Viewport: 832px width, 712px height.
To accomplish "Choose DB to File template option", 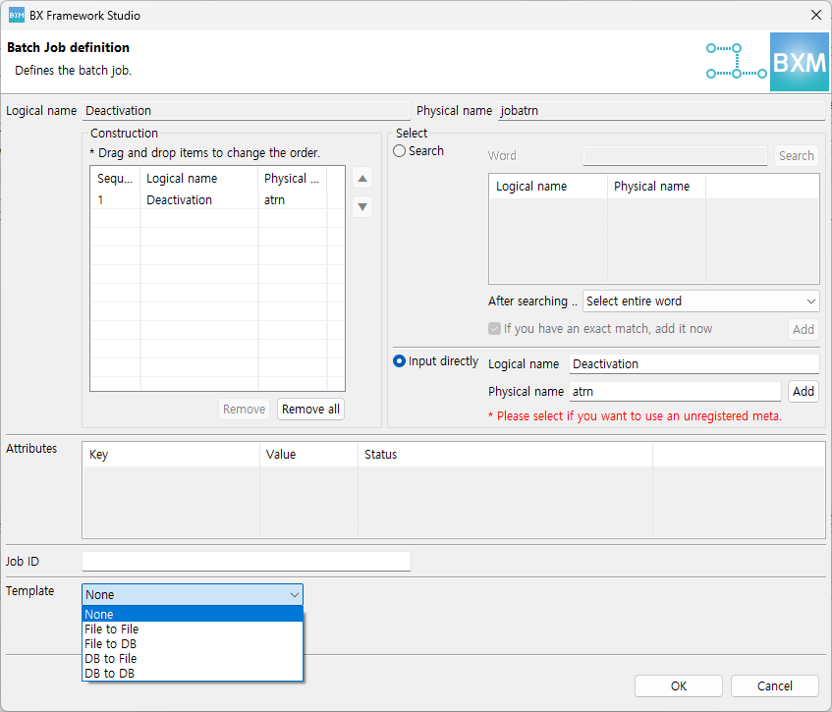I will (x=111, y=659).
